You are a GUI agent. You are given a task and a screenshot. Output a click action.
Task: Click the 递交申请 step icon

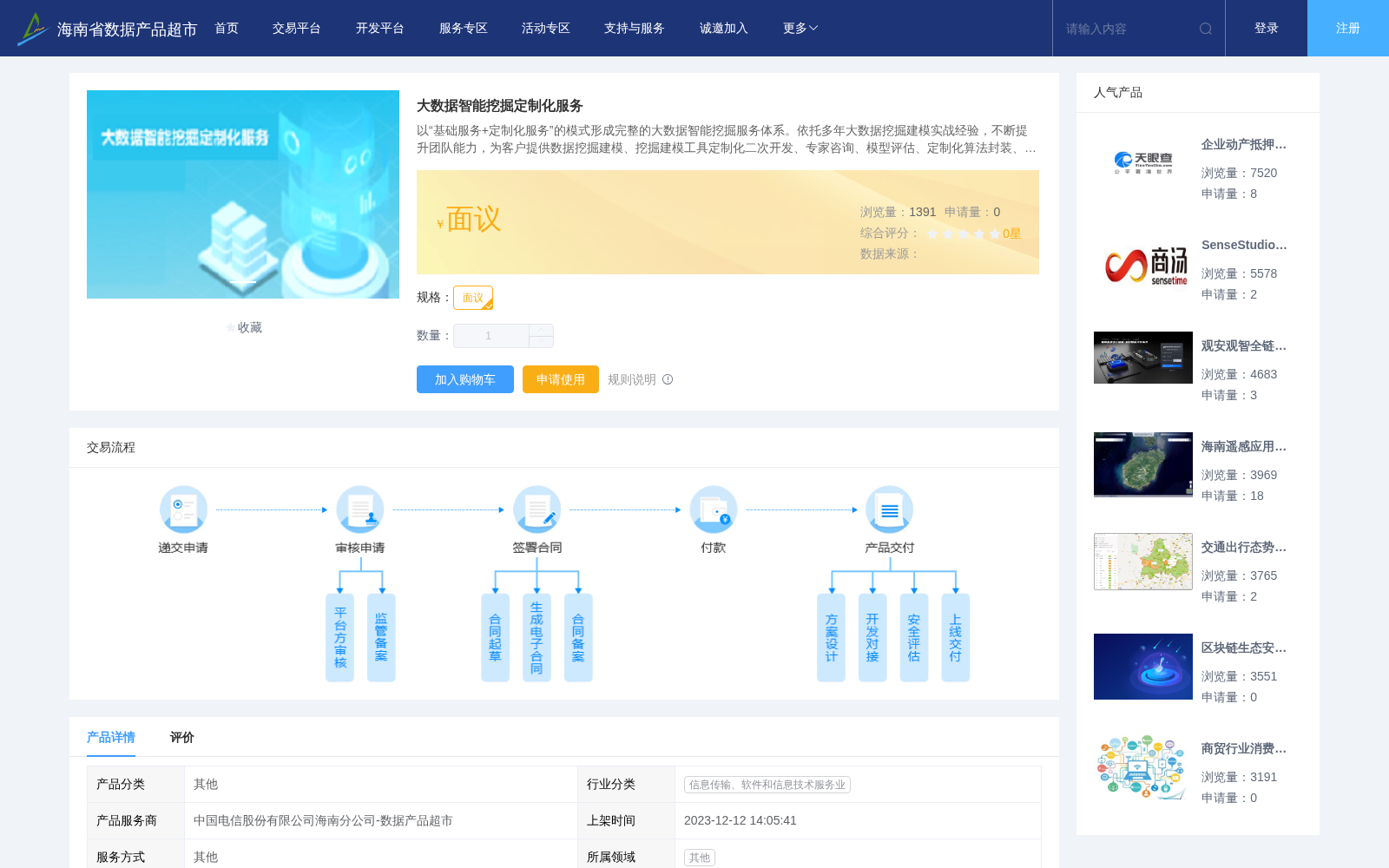tap(183, 510)
